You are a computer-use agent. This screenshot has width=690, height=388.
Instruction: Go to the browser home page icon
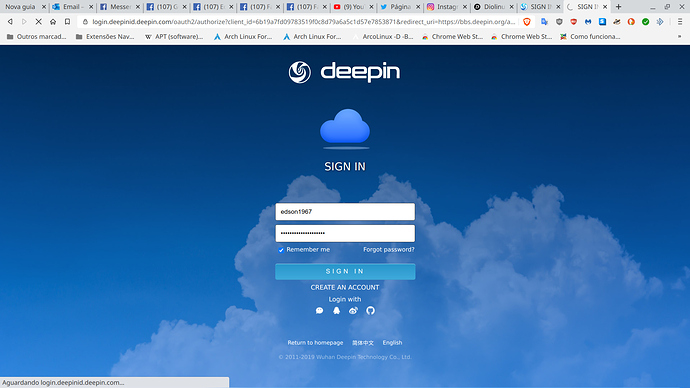(53, 22)
